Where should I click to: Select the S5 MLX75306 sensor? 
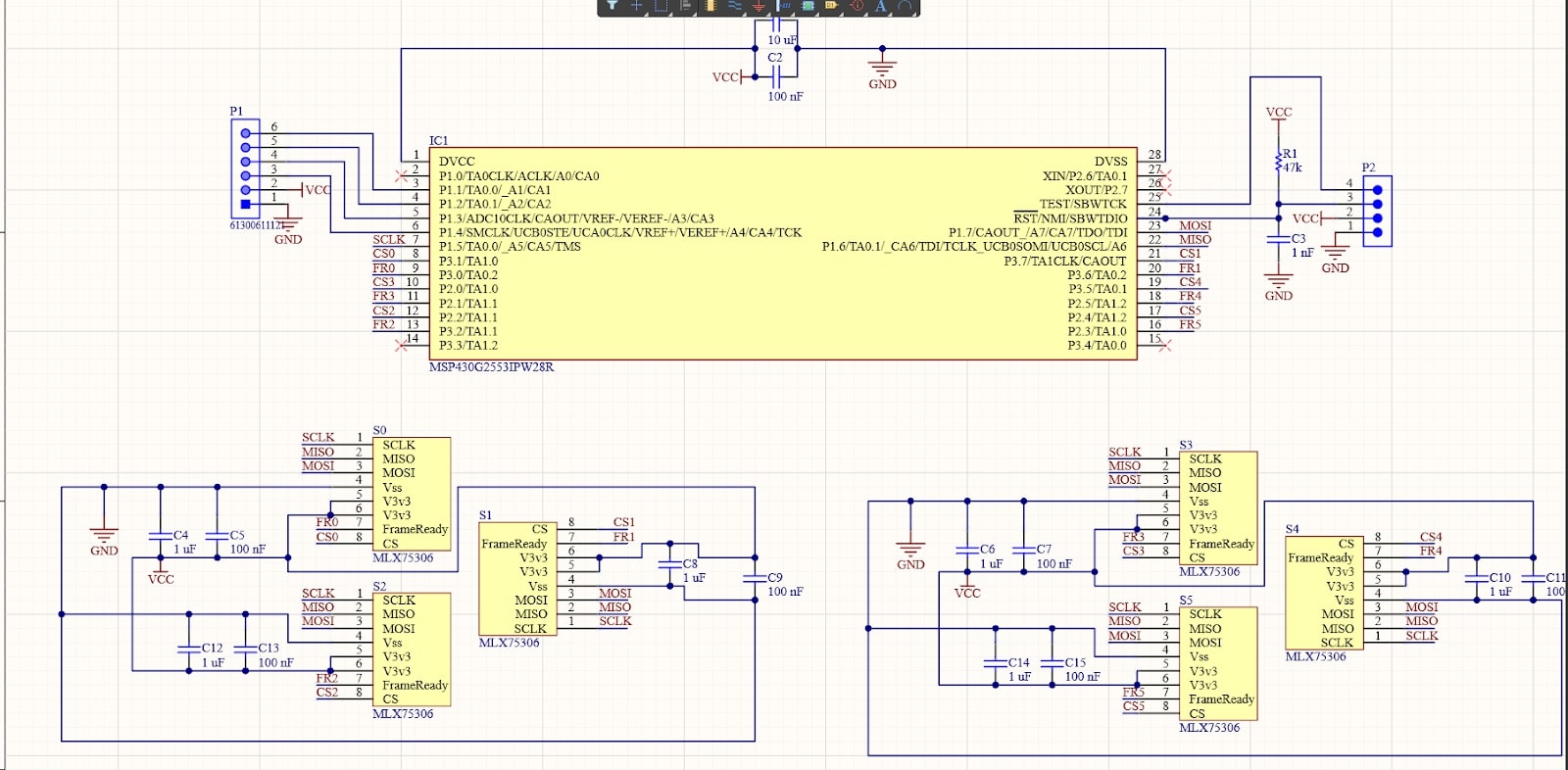pyautogui.click(x=1217, y=664)
